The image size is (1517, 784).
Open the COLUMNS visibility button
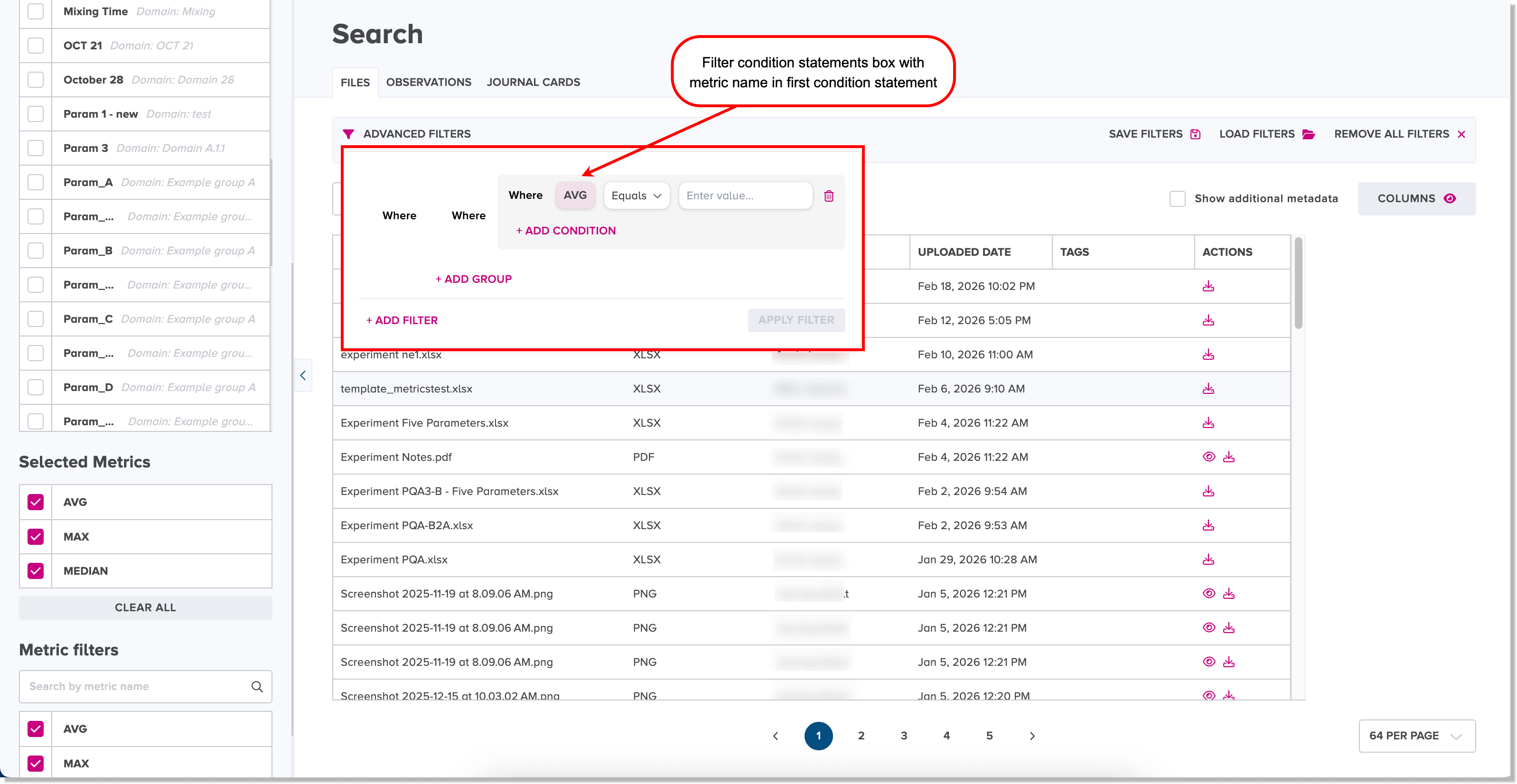point(1416,198)
